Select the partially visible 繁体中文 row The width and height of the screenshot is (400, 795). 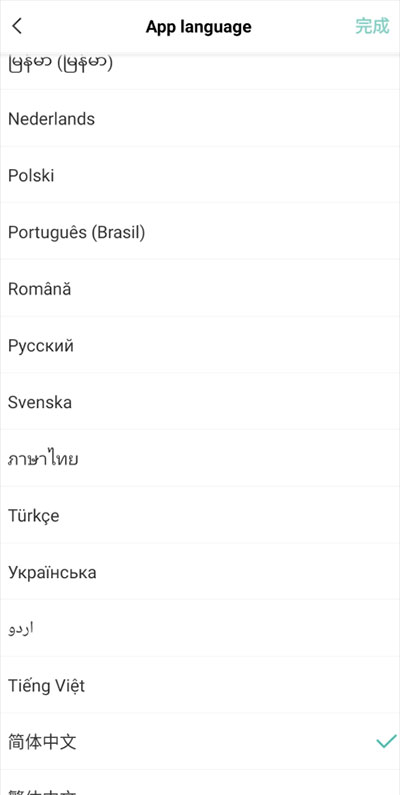(x=200, y=783)
